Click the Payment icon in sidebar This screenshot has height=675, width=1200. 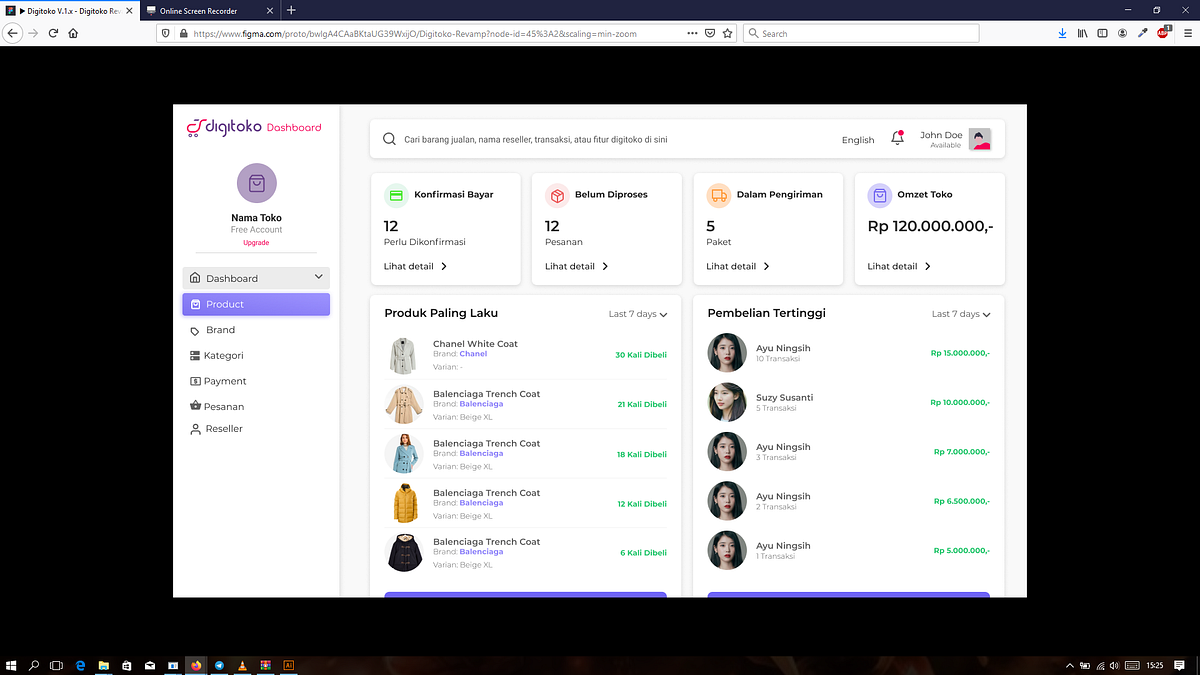(195, 381)
